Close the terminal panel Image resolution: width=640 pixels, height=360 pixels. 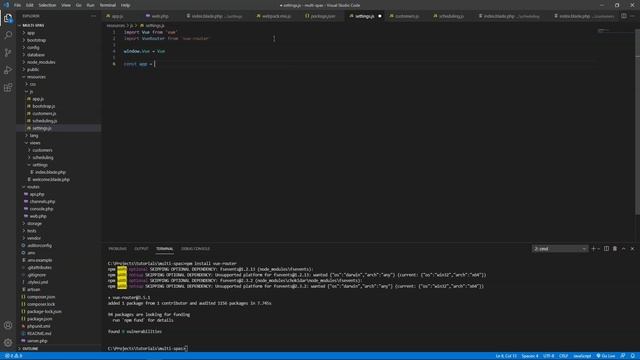pos(632,249)
